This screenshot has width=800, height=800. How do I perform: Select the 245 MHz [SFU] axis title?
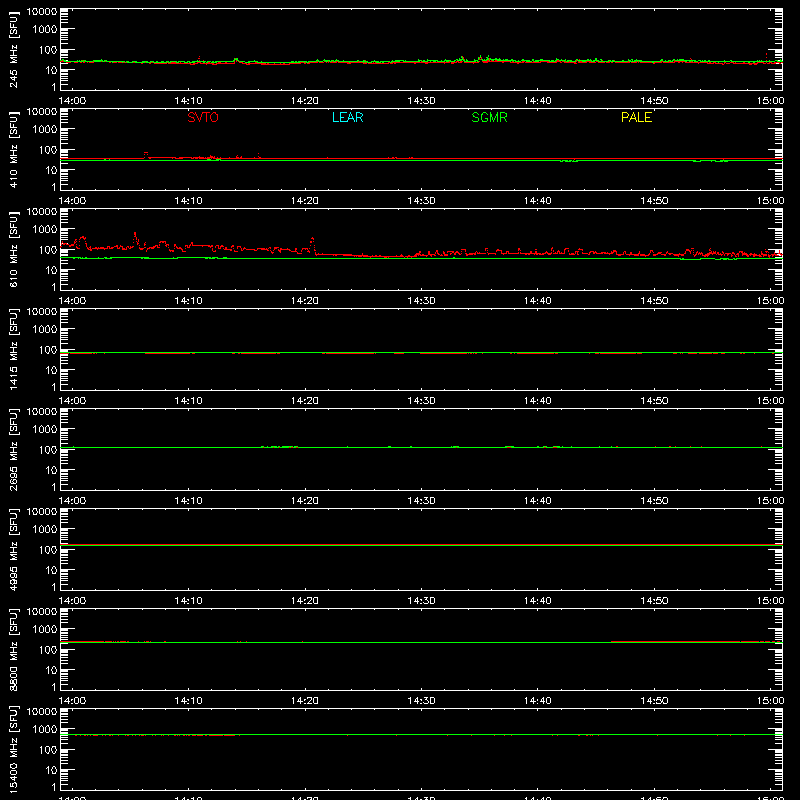pyautogui.click(x=13, y=49)
